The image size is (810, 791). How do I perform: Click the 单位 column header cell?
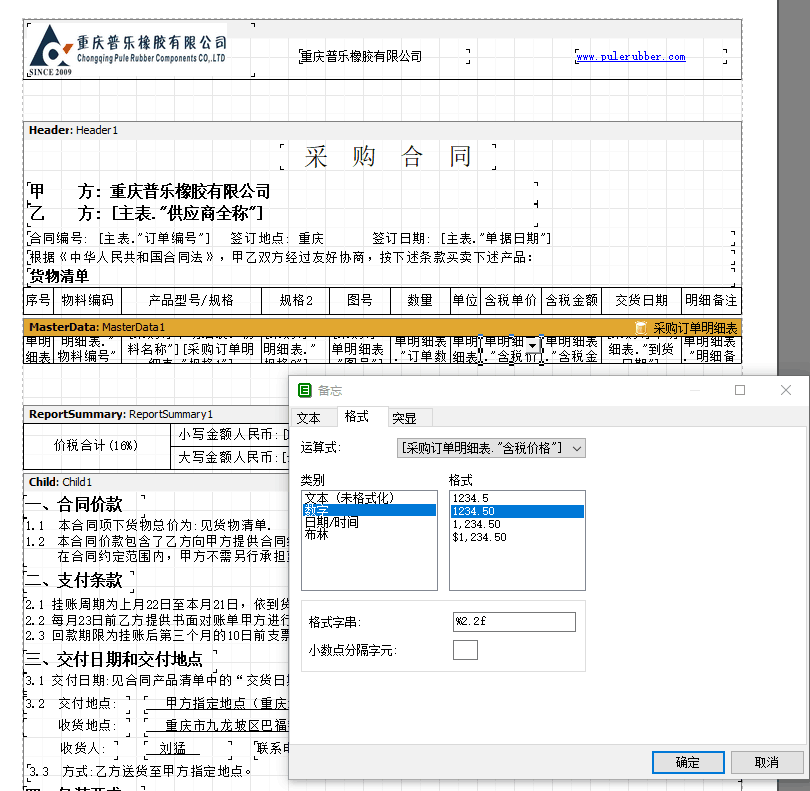(465, 301)
